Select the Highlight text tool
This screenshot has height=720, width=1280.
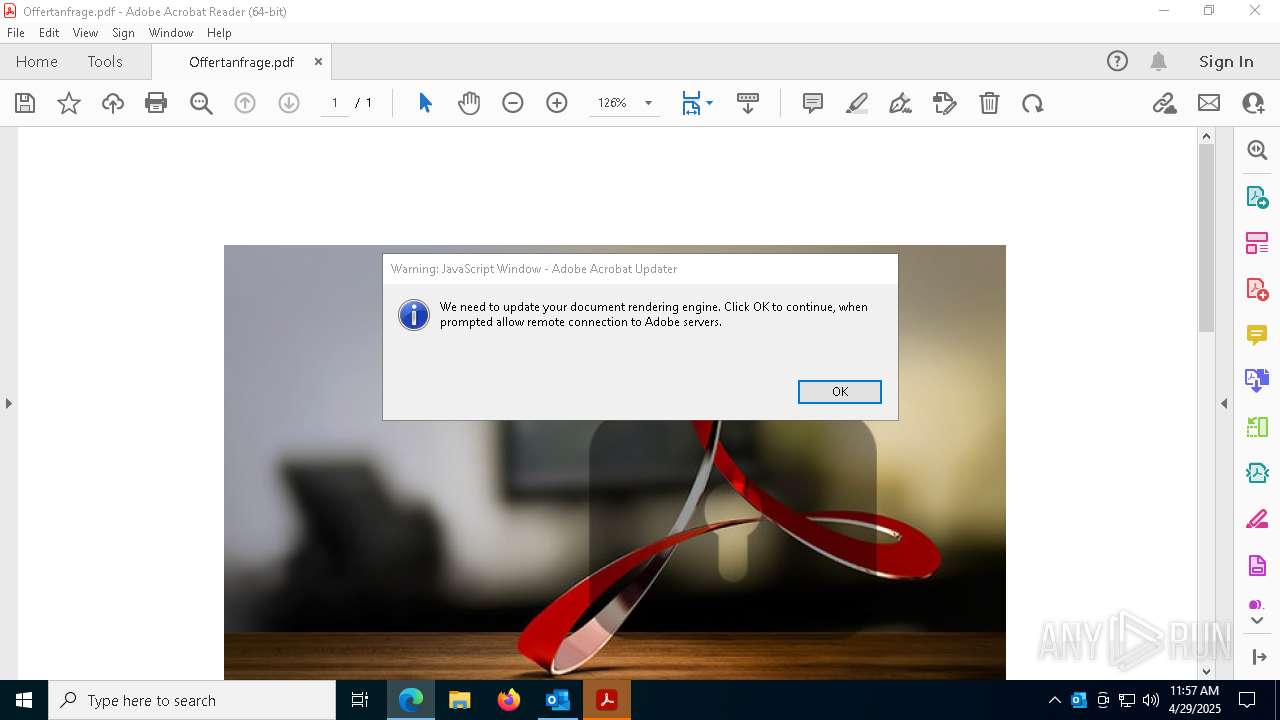point(857,103)
